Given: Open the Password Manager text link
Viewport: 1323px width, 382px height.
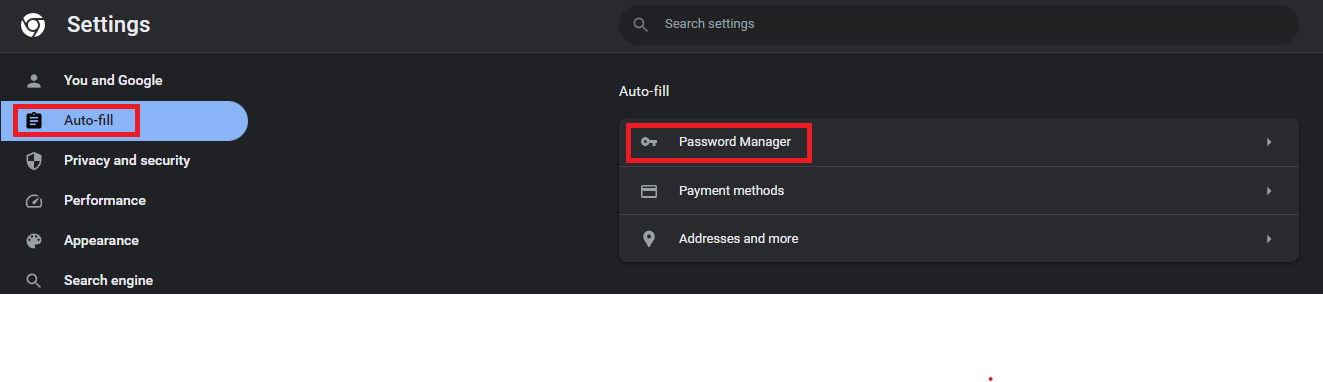Looking at the screenshot, I should (735, 142).
